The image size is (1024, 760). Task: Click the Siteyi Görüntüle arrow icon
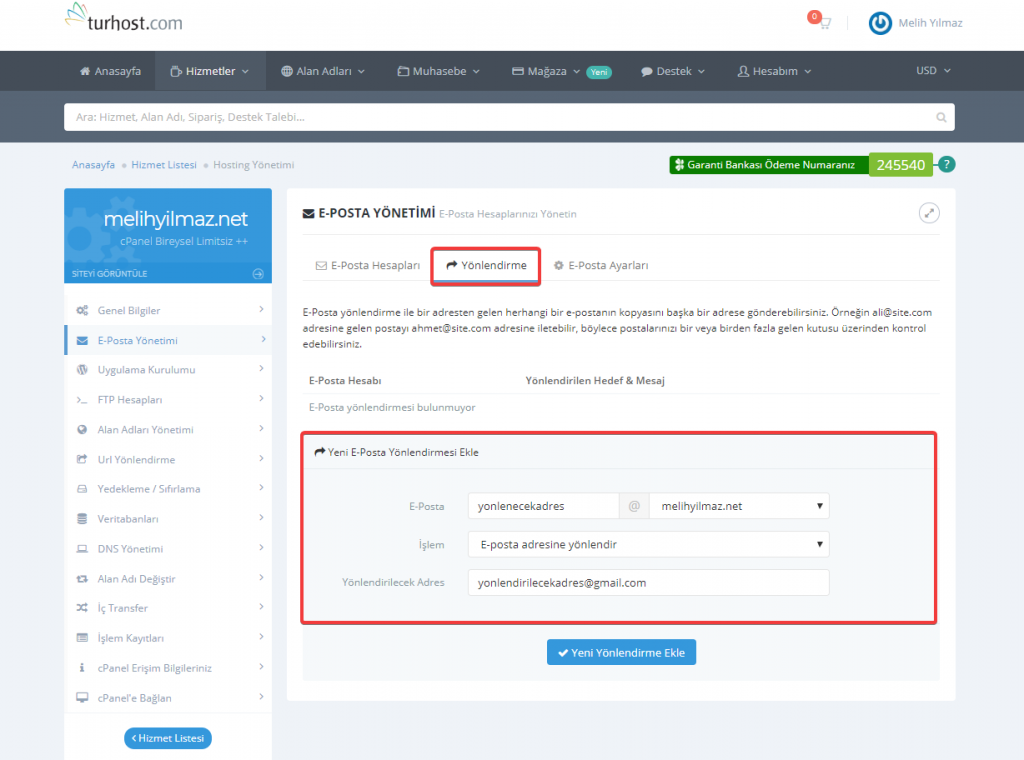[x=257, y=273]
